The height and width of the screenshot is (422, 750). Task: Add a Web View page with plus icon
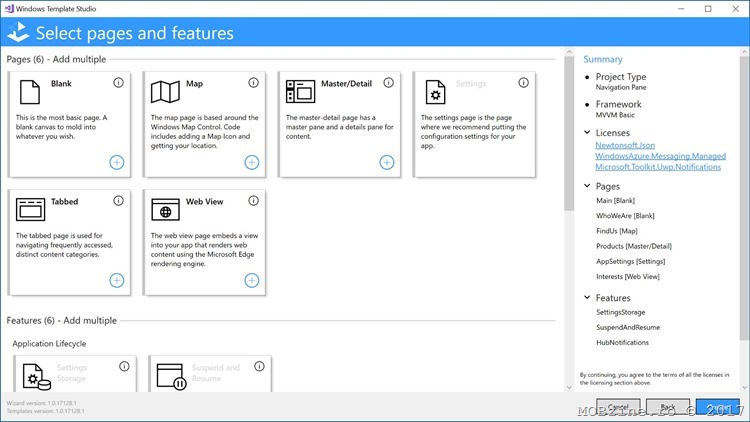252,280
